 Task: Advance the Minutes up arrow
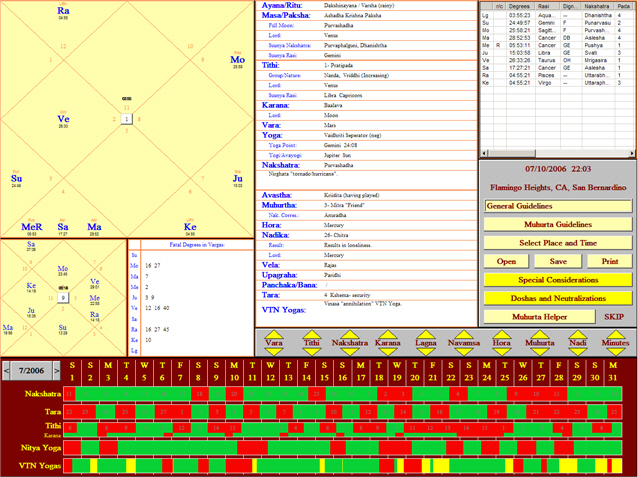[616, 335]
